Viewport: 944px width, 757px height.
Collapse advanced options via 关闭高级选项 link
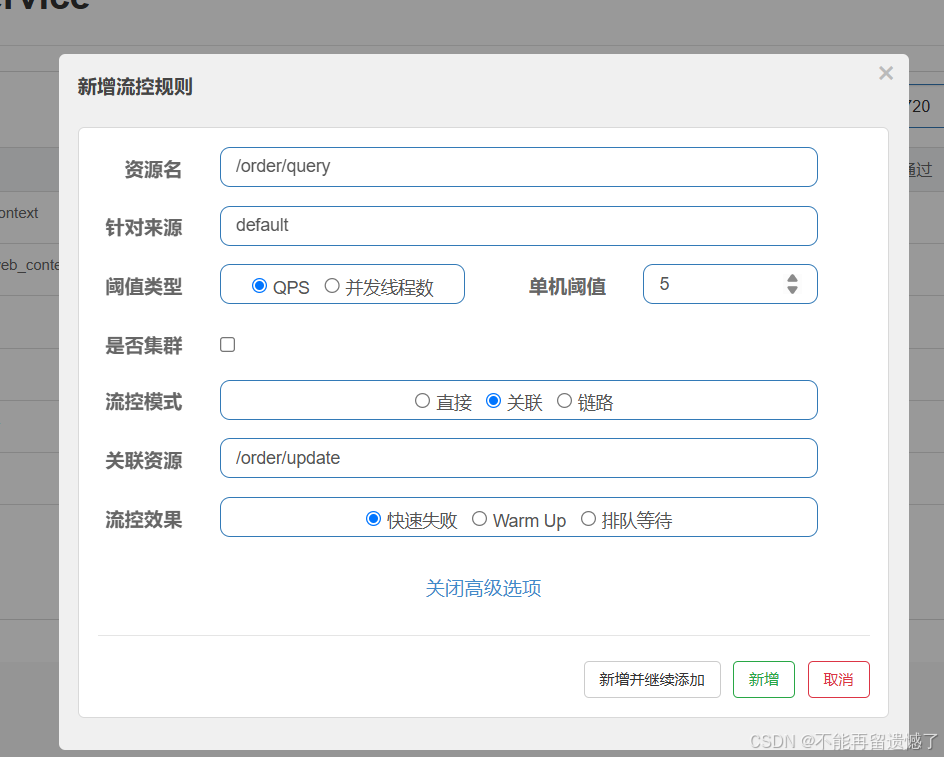click(x=483, y=588)
